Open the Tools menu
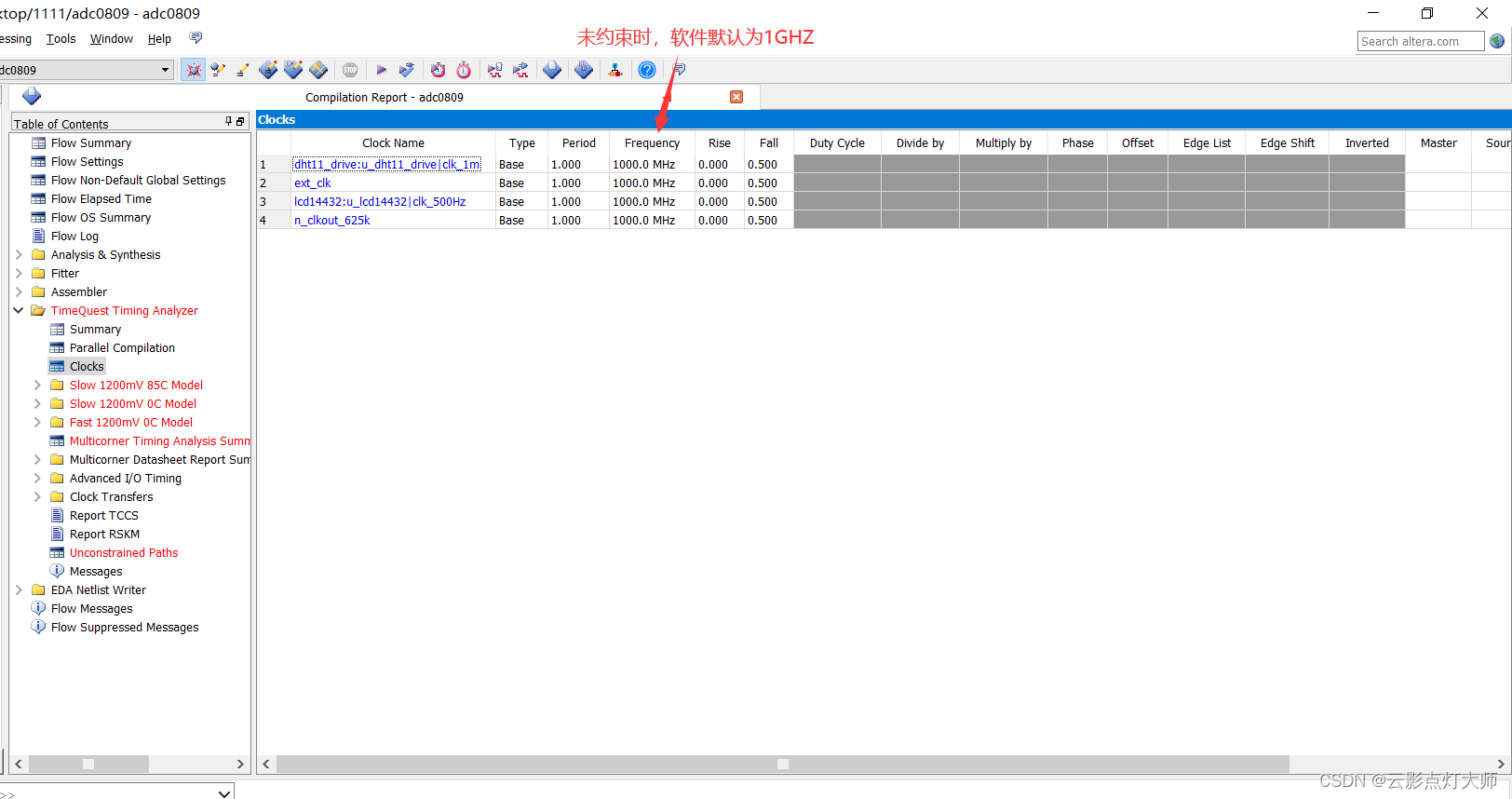This screenshot has width=1512, height=799. (61, 39)
